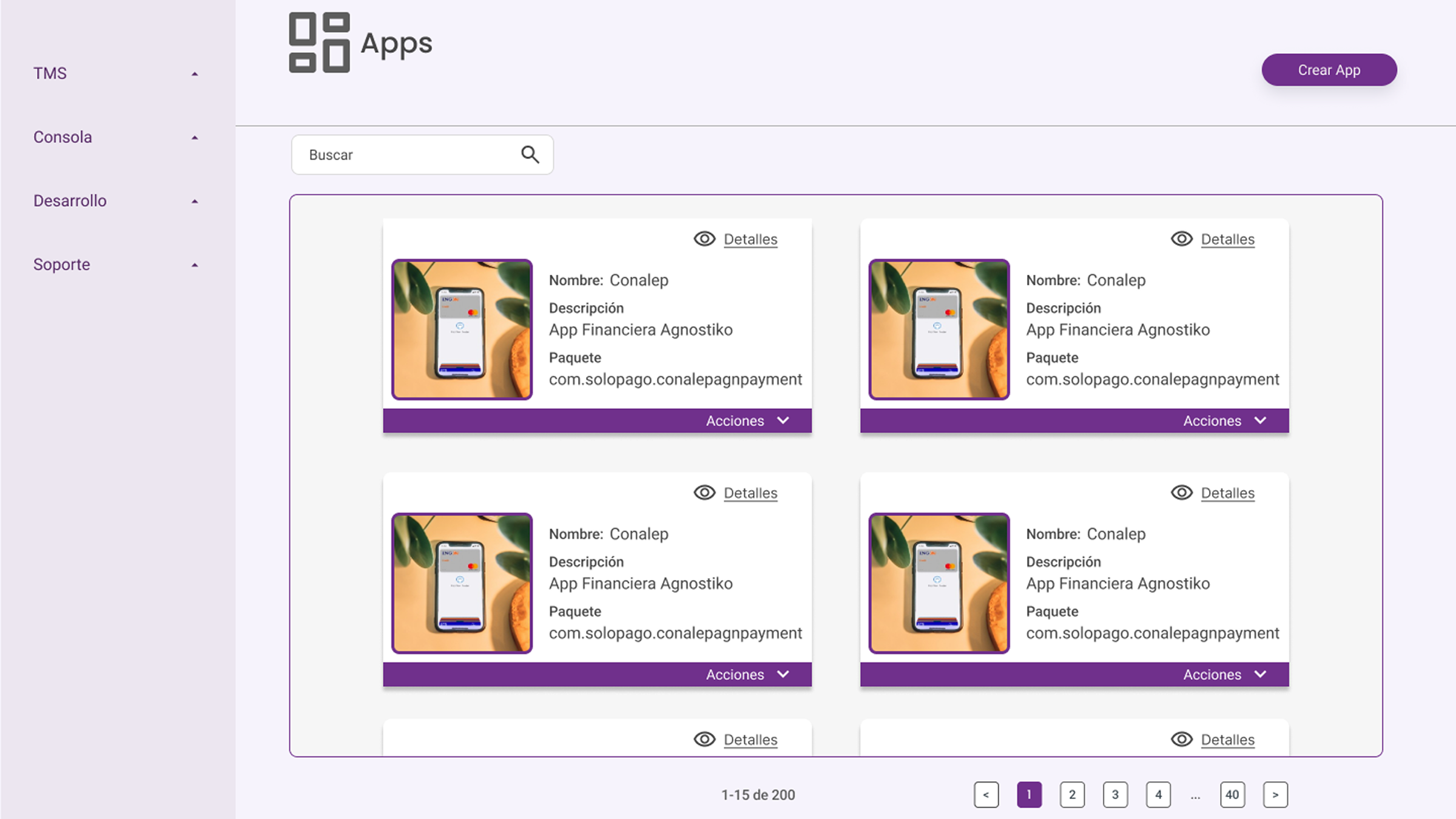Go to previous page with < button

[986, 795]
